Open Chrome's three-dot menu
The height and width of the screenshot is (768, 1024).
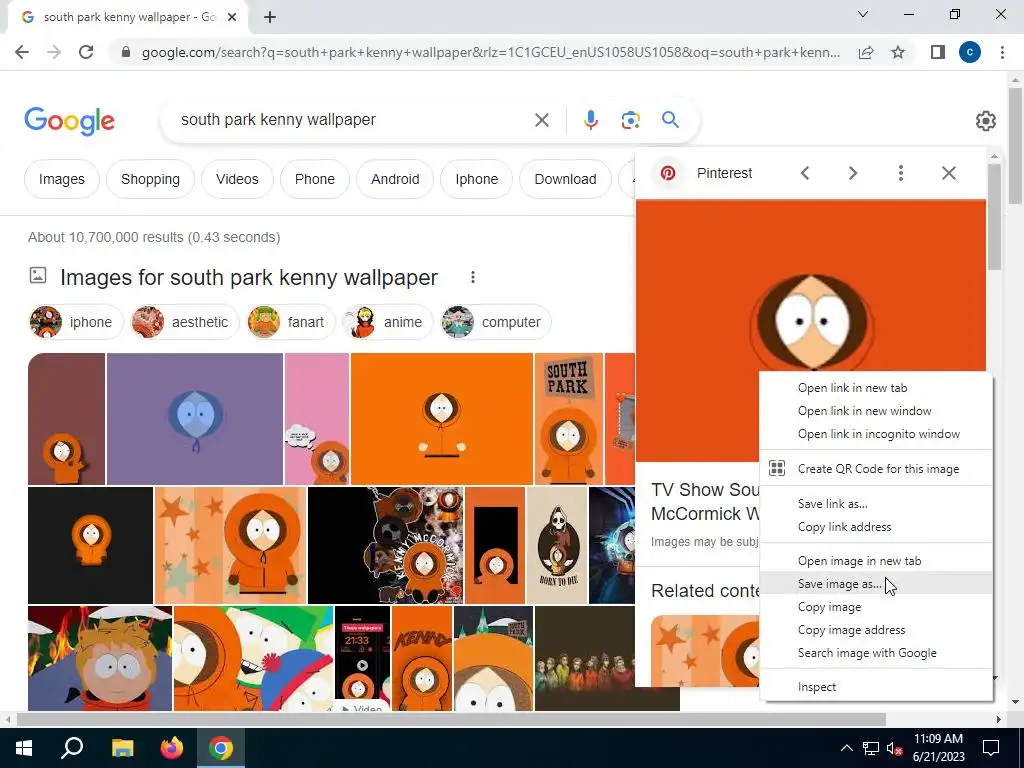1002,52
